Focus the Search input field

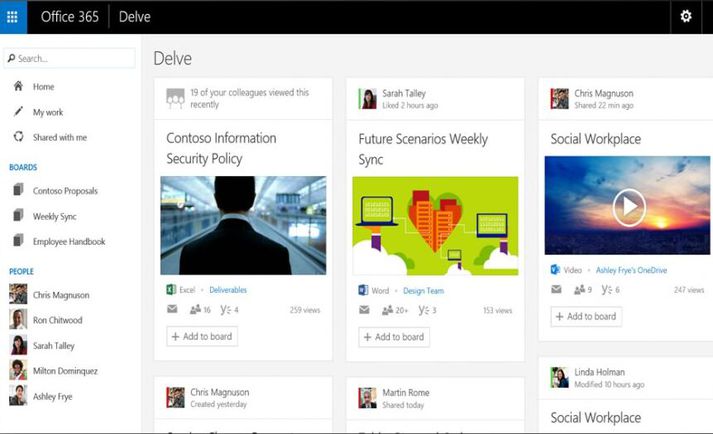coord(70,58)
